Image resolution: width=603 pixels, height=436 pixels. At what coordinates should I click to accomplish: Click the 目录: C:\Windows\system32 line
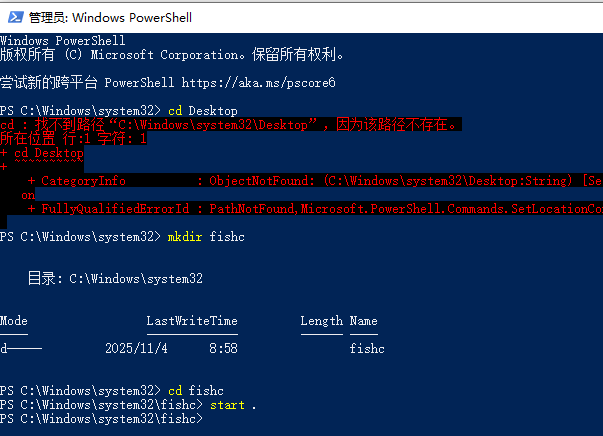(115, 279)
